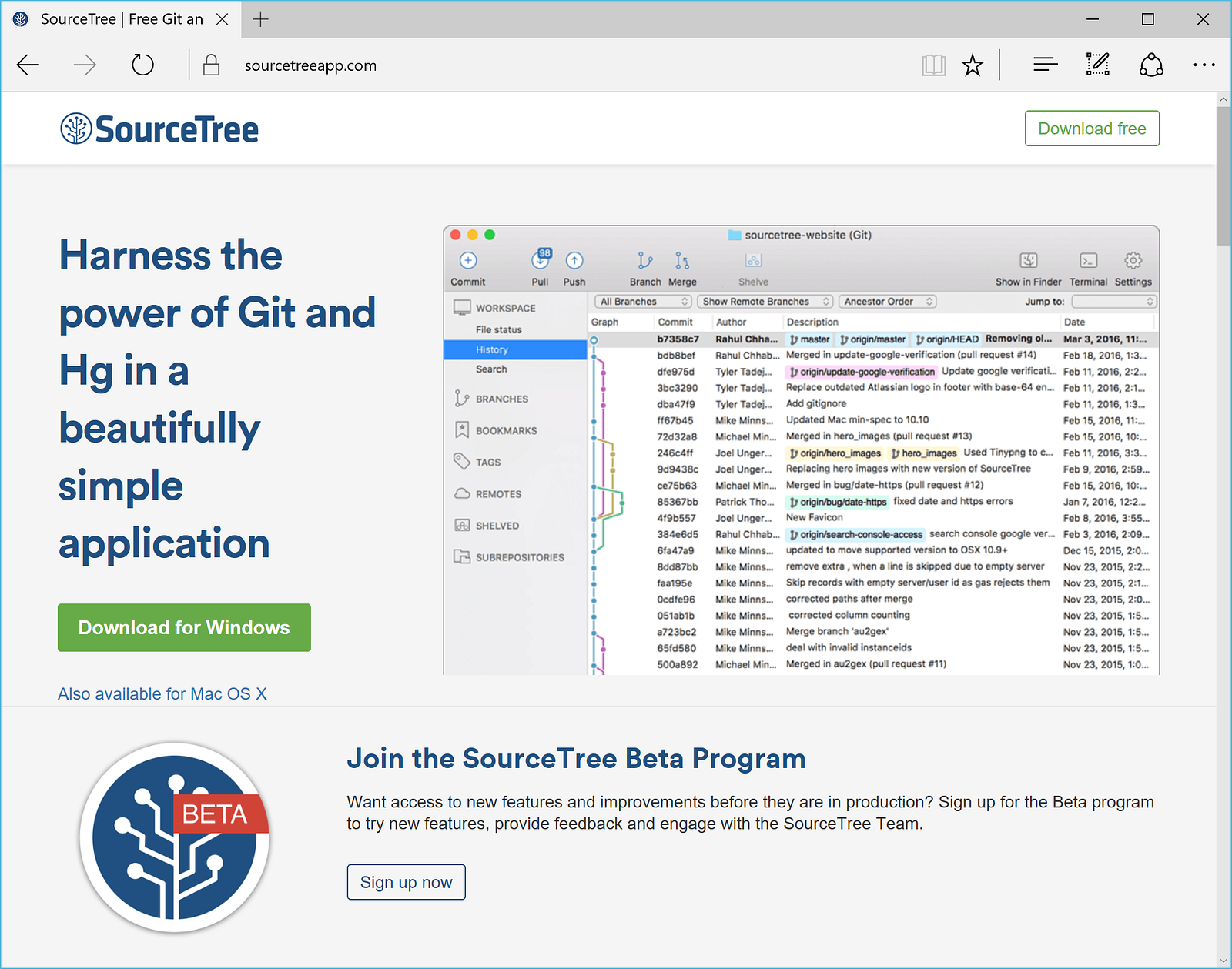Click the Description column header
Screen dimensions: 1232x969
click(812, 322)
